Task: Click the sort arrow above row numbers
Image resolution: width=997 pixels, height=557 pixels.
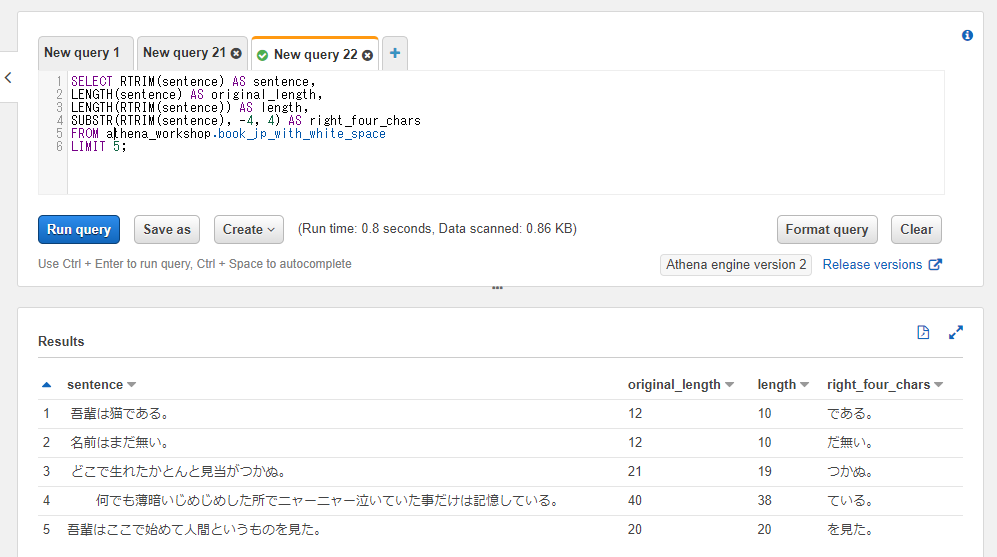Action: coord(46,385)
